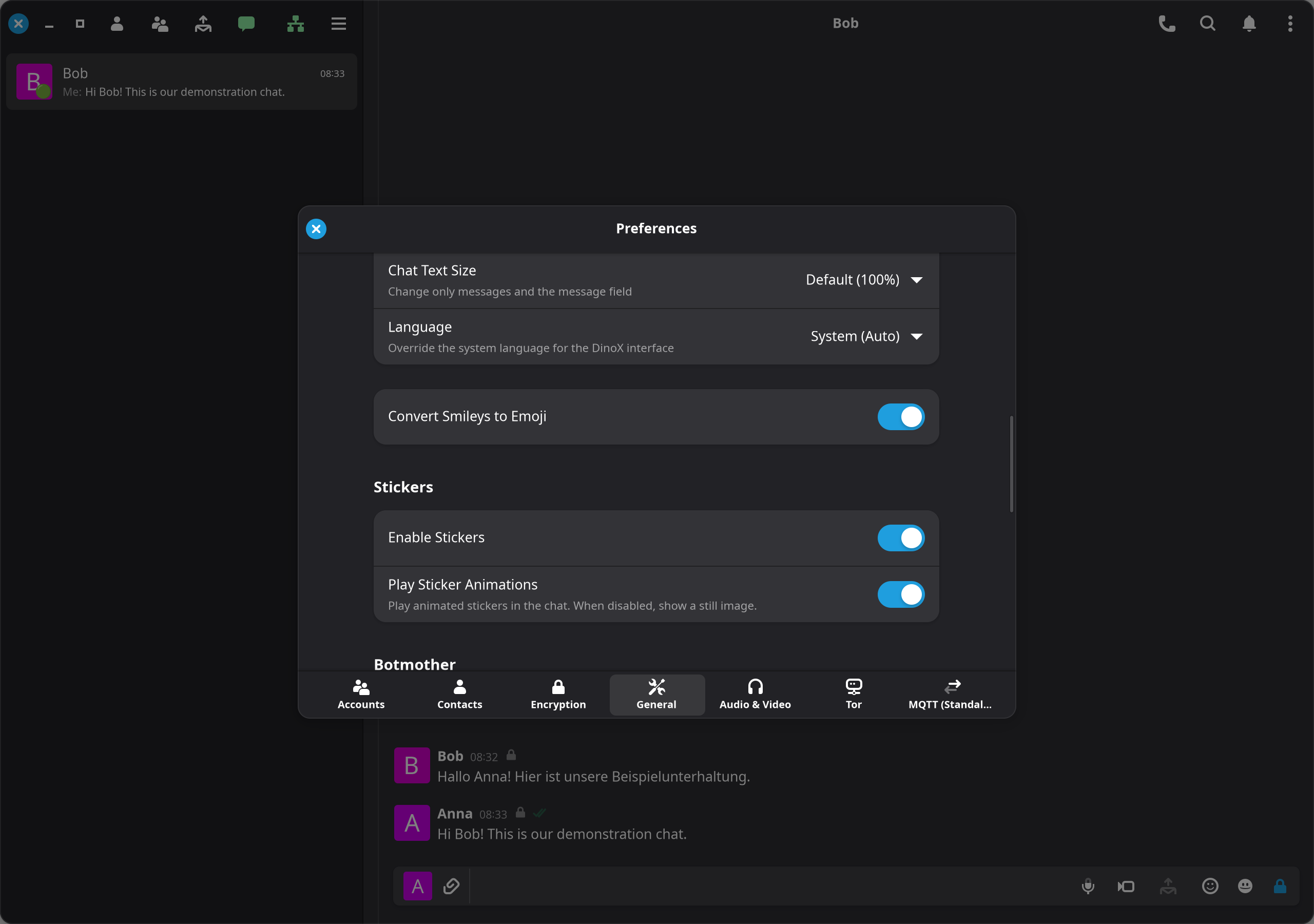Turn off Enable Stickers switch
The height and width of the screenshot is (924, 1314).
click(901, 538)
